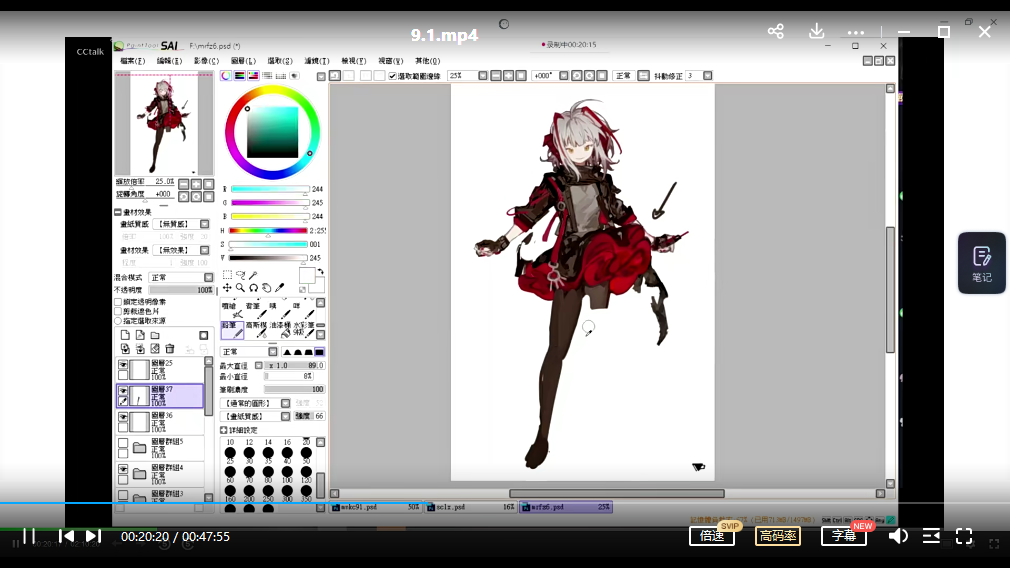Viewport: 1010px width, 568px height.
Task: Adjust the layer opacity slider
Action: [182, 290]
